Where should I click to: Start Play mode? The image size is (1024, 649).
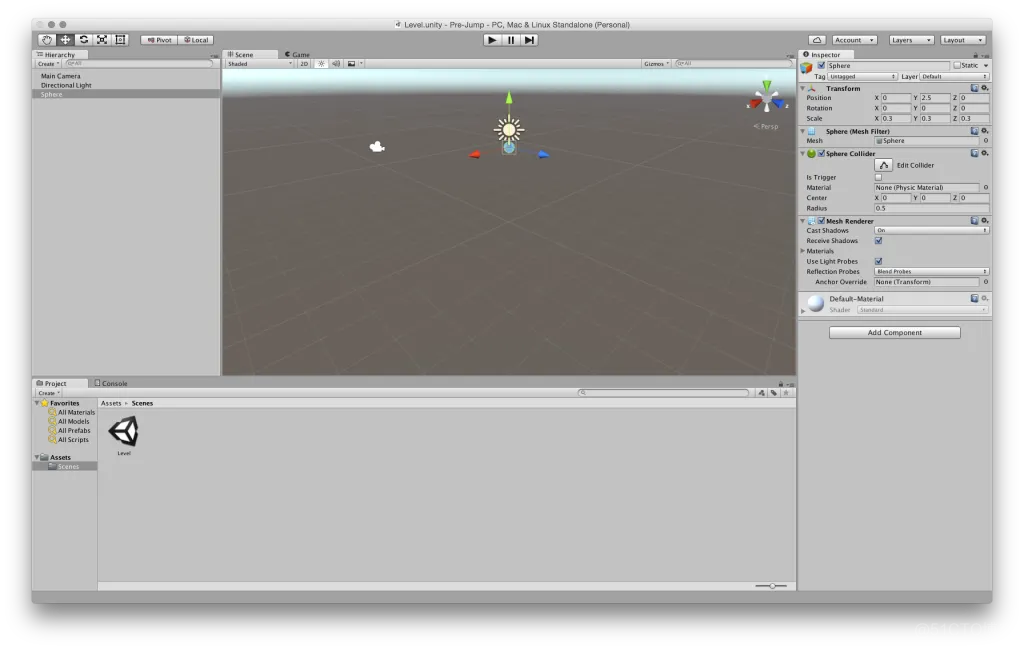(492, 40)
